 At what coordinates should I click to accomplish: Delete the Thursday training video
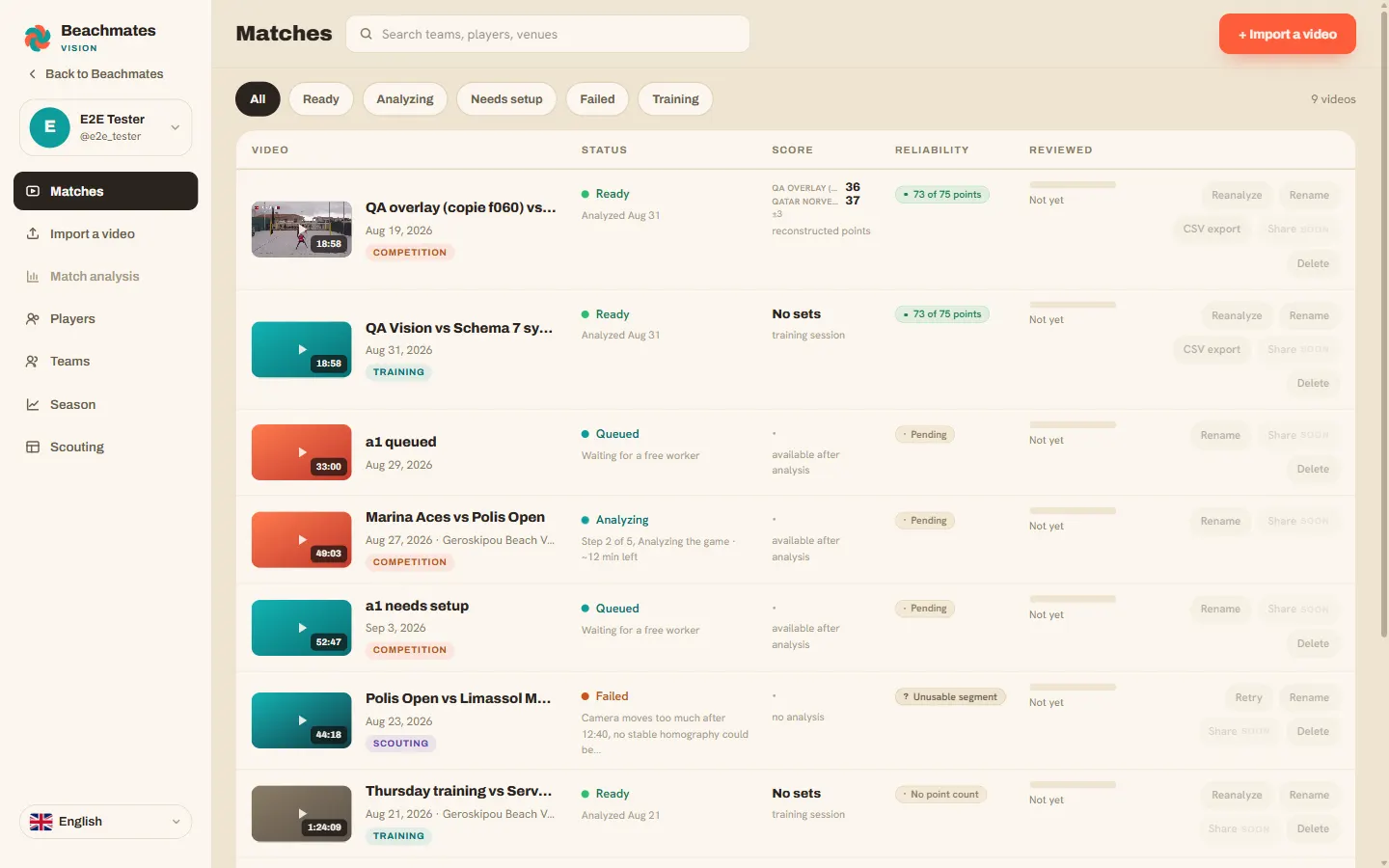click(1313, 828)
